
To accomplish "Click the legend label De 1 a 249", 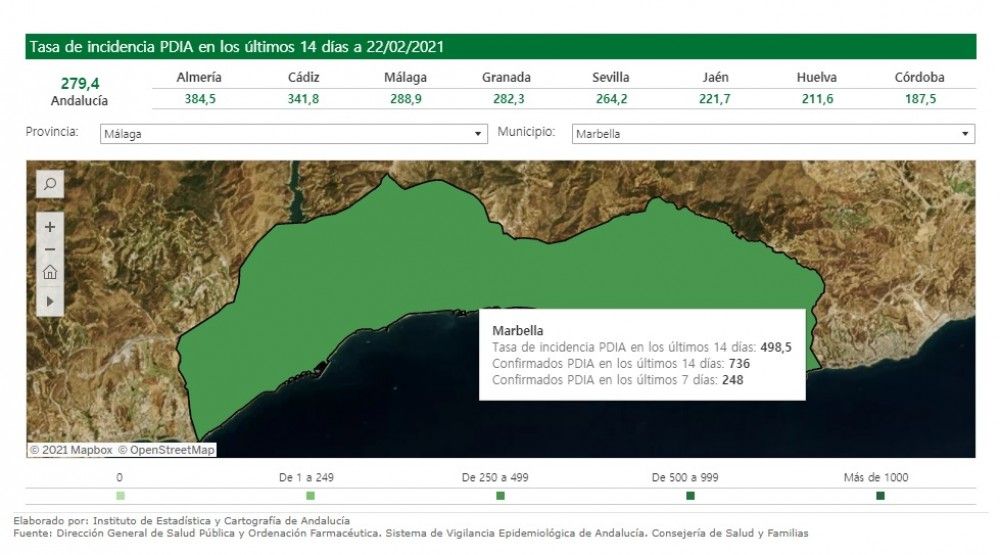I will coord(306,477).
